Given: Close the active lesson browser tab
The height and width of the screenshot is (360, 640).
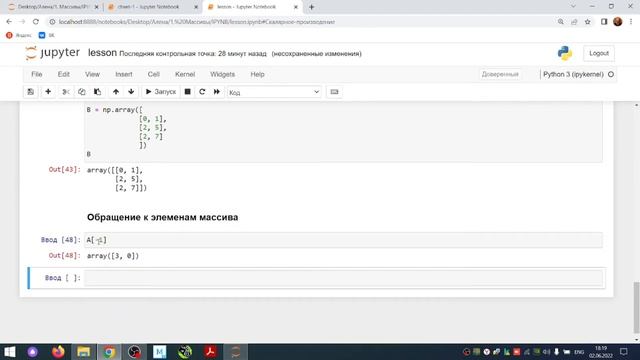Looking at the screenshot, I should pyautogui.click(x=296, y=7).
